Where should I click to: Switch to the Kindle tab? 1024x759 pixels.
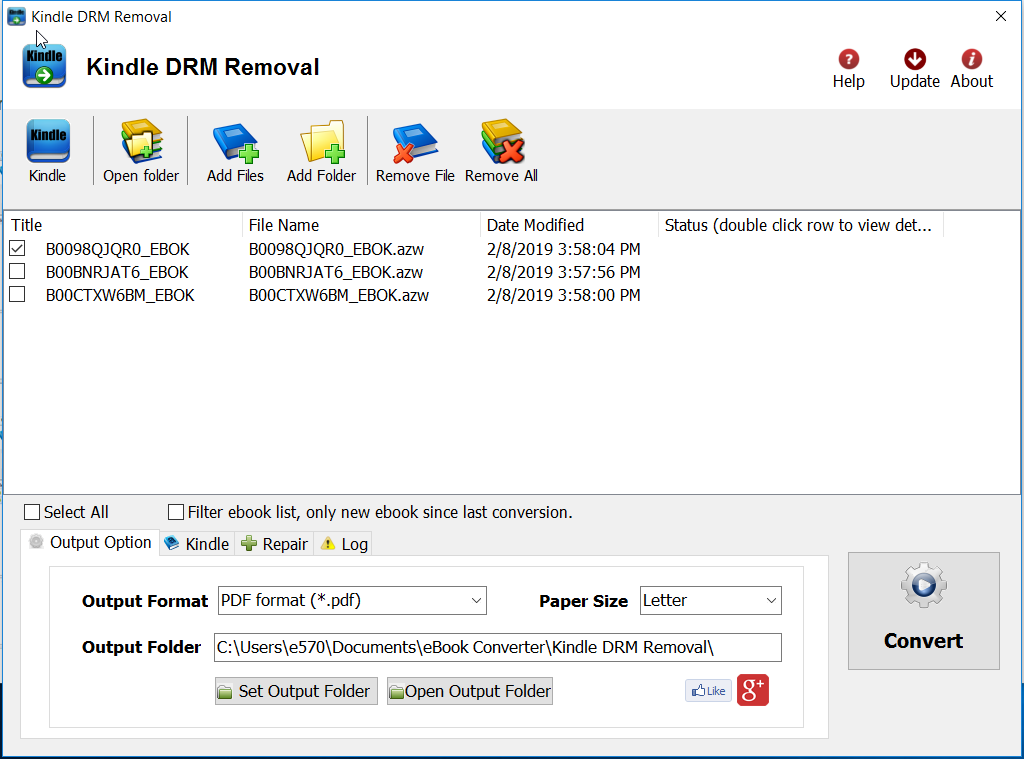click(197, 543)
